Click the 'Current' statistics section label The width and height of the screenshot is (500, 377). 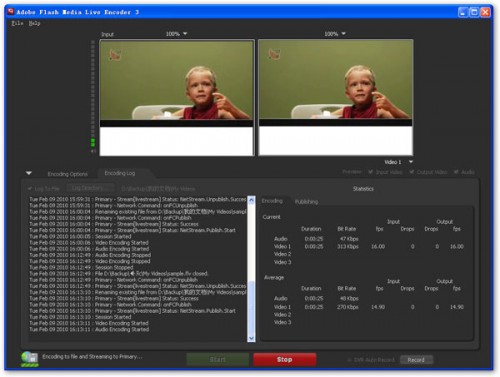tap(271, 217)
